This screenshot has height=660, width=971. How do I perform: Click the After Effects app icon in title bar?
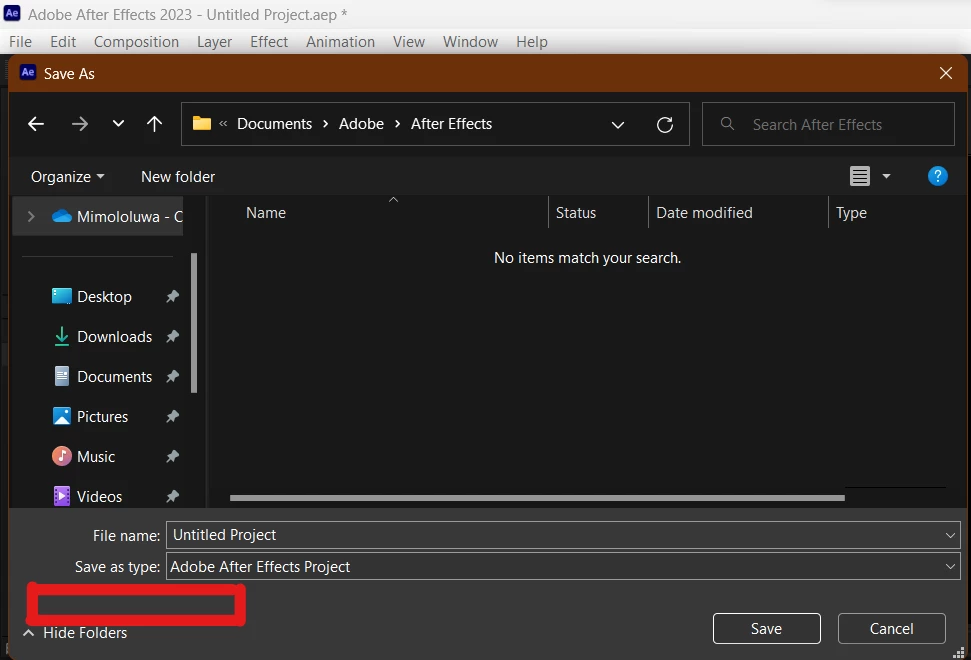point(12,13)
